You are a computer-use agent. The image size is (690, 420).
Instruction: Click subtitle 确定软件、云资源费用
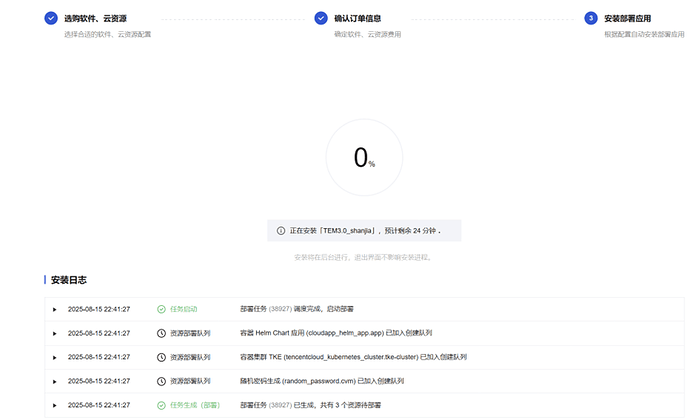click(367, 34)
